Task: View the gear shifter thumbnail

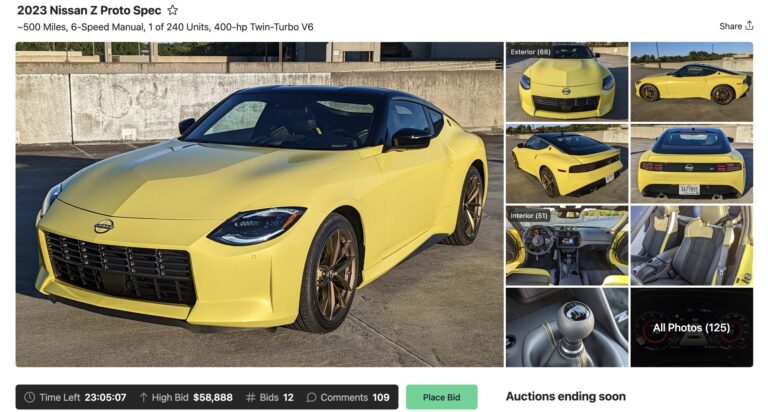Action: tap(567, 327)
